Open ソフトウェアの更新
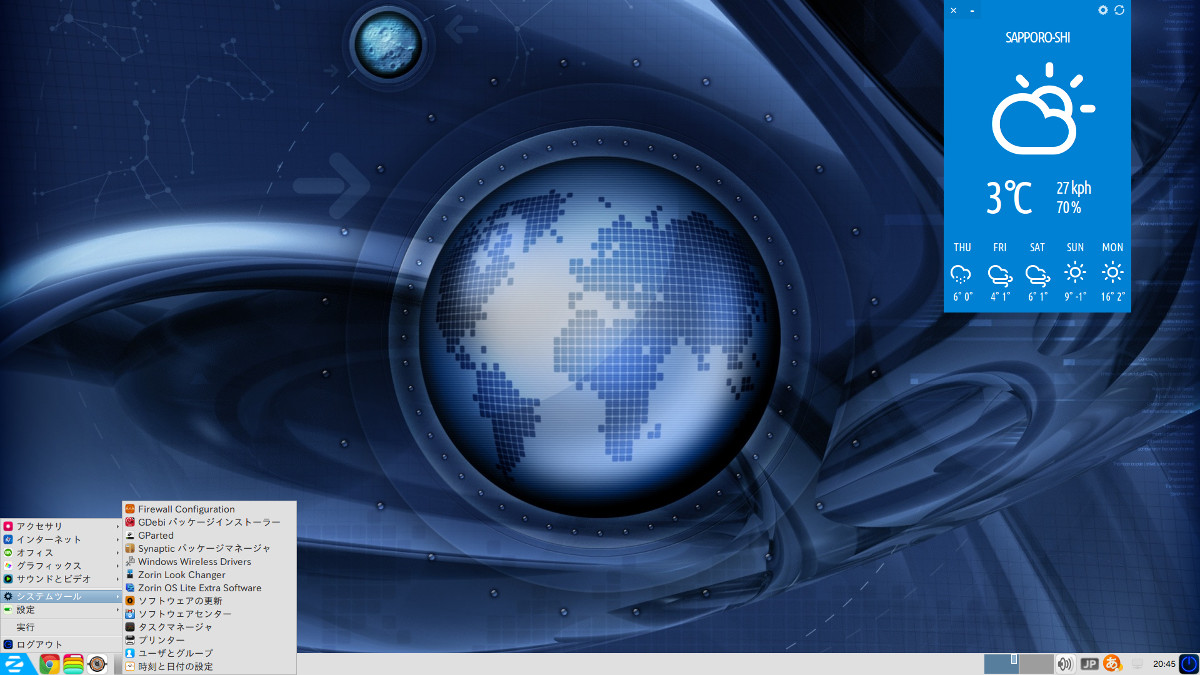This screenshot has height=675, width=1200. point(209,600)
